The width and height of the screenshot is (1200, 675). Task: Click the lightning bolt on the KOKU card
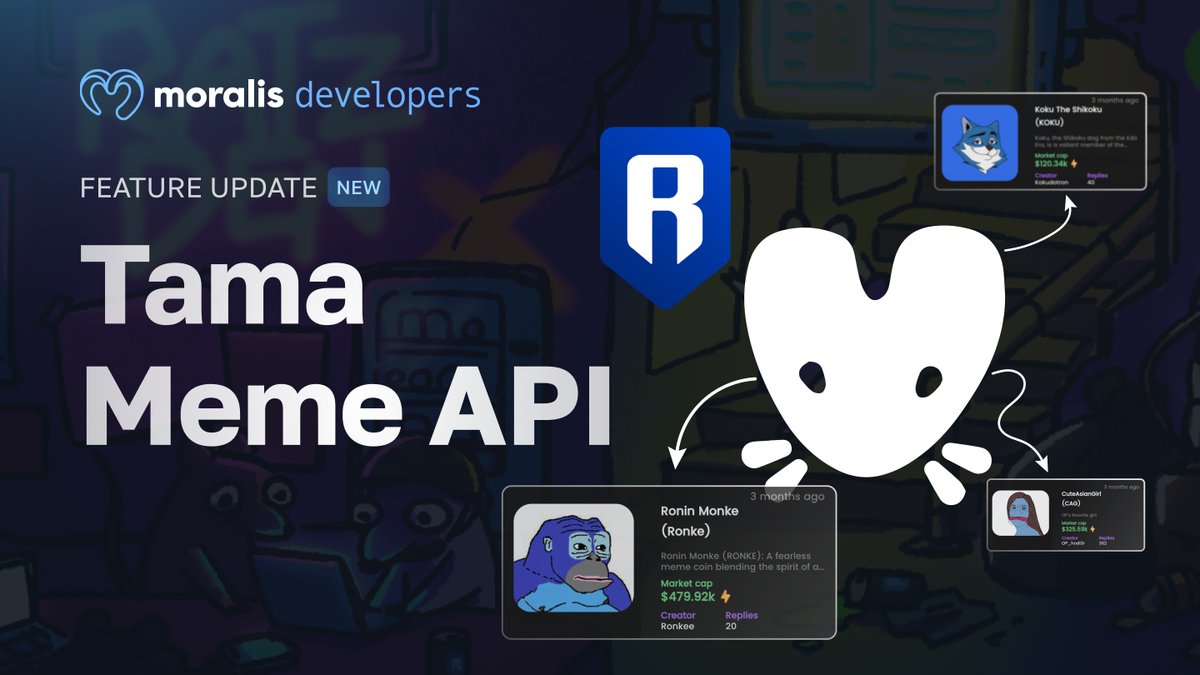pyautogui.click(x=1074, y=164)
